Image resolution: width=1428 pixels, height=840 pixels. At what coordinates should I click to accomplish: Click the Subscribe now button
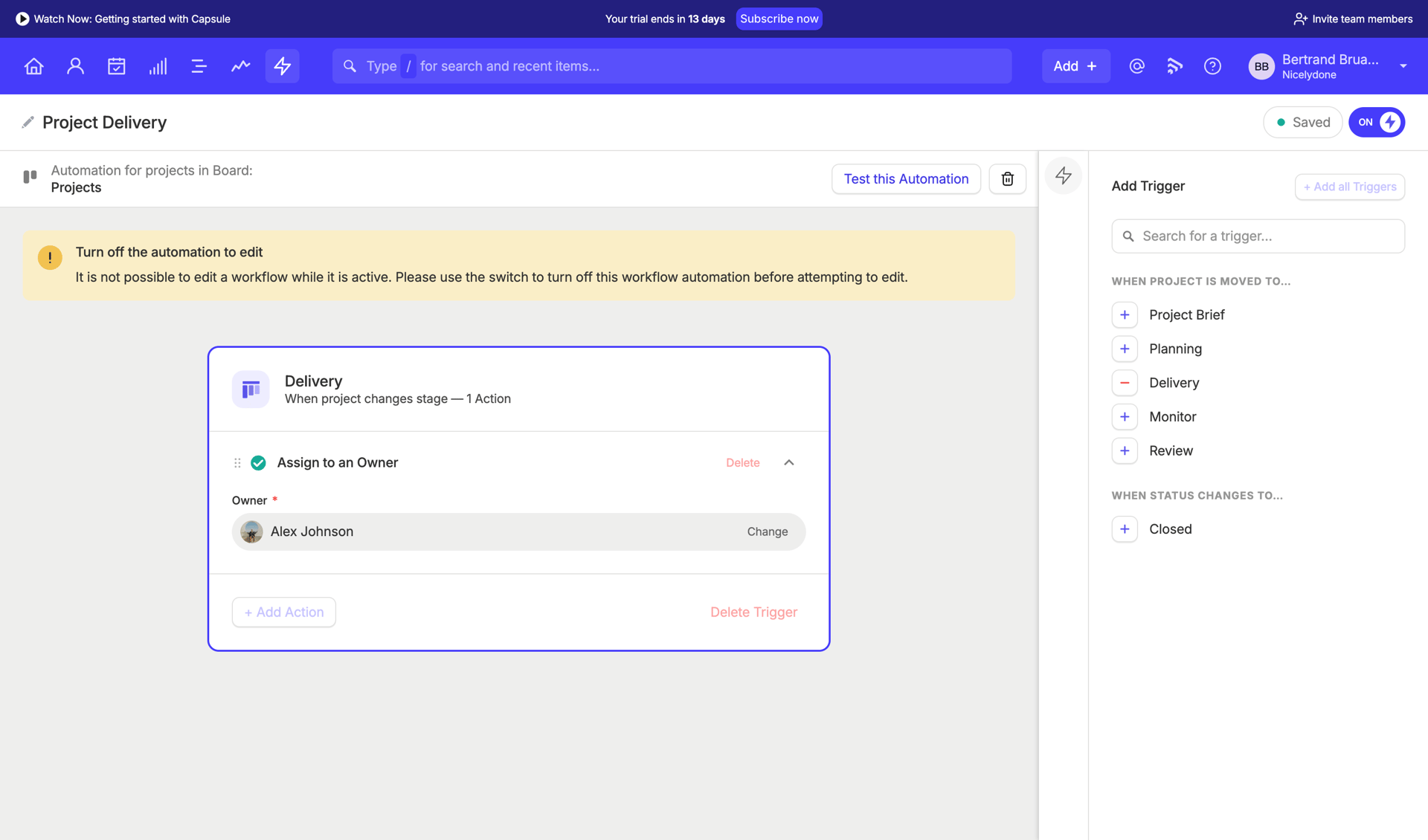pyautogui.click(x=779, y=19)
